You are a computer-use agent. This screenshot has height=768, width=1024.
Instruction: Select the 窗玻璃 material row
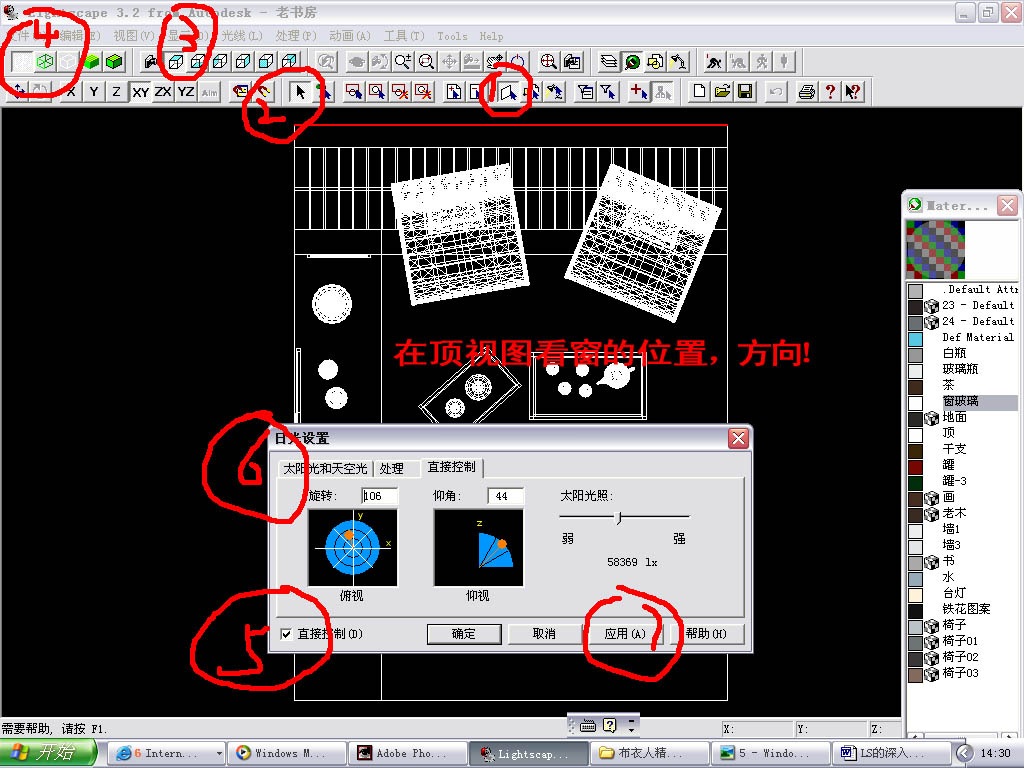963,401
